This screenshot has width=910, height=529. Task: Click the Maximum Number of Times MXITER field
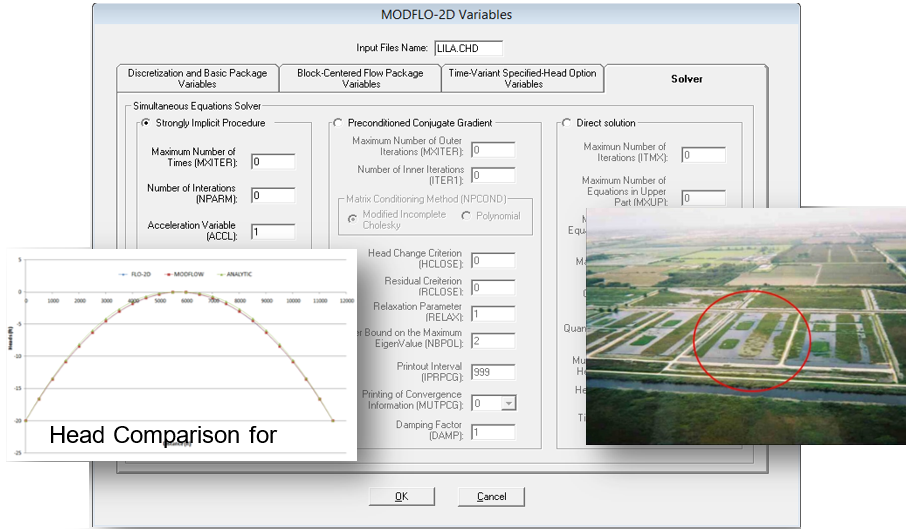(272, 161)
